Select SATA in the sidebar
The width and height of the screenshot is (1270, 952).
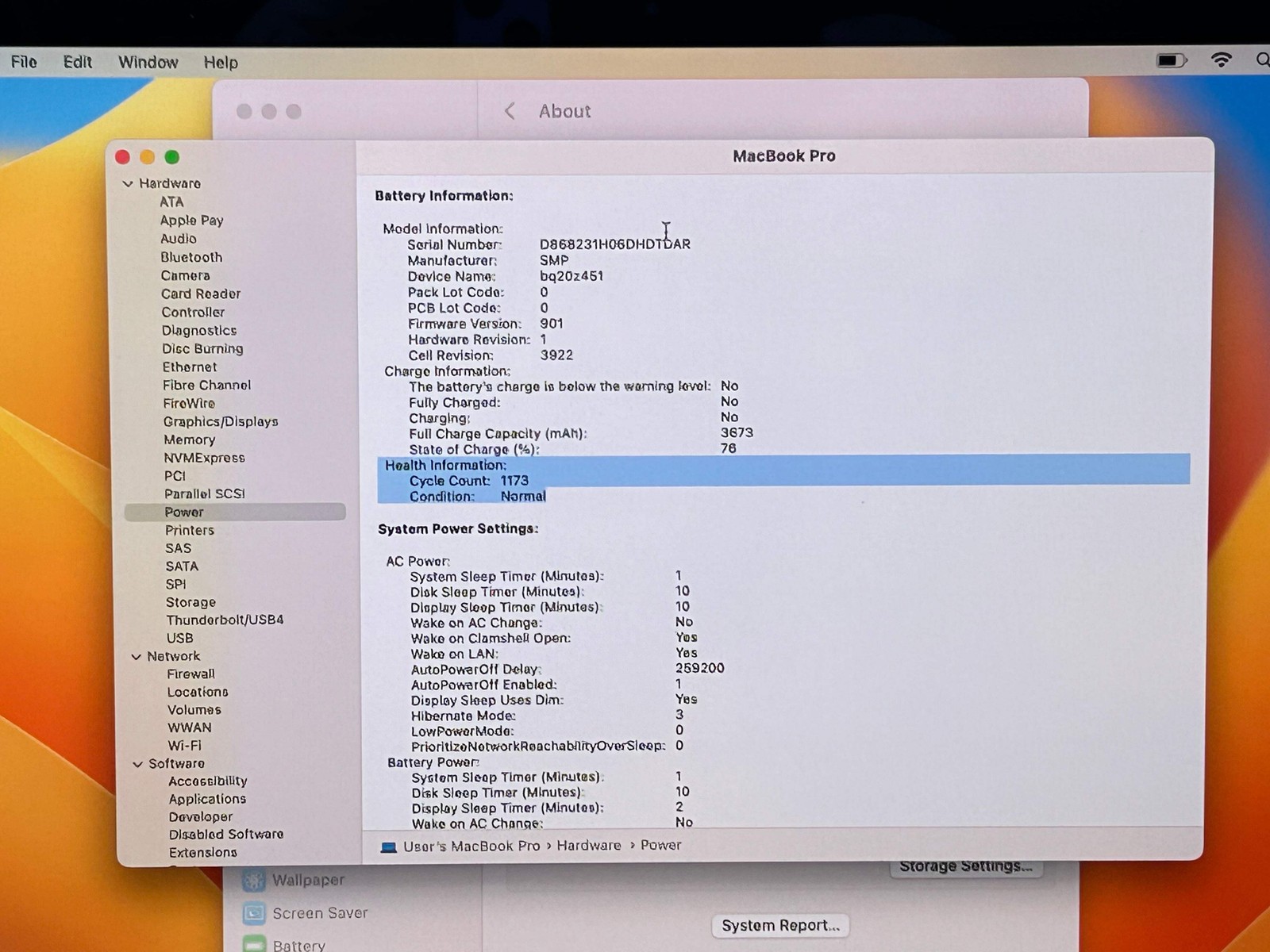(x=182, y=566)
